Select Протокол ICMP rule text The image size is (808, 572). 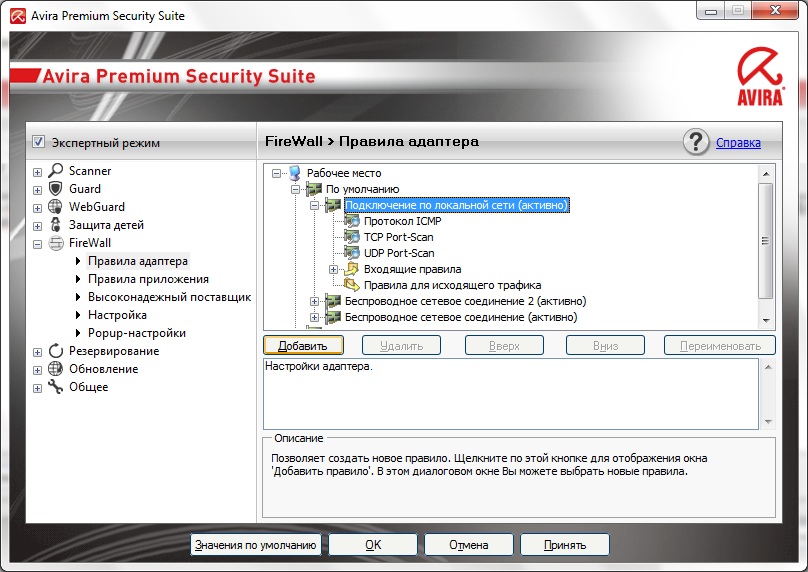tap(402, 221)
